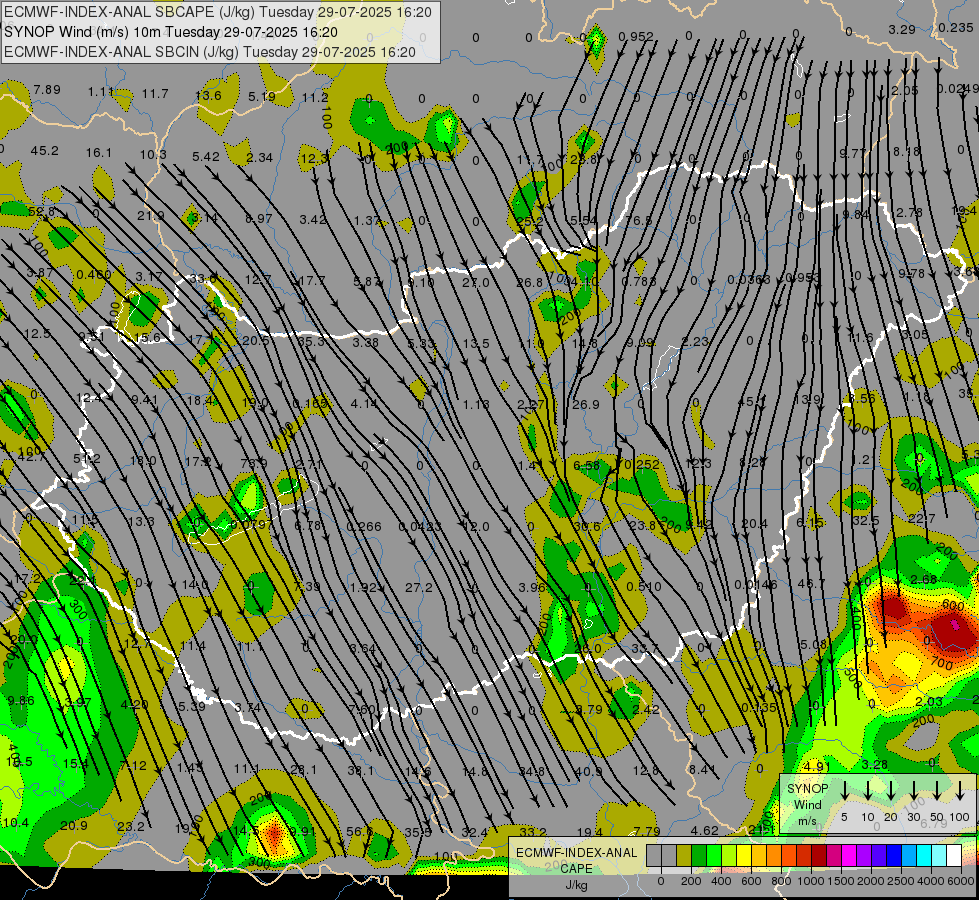This screenshot has width=979, height=900.
Task: Select the dark red CAPE legend swatch
Action: pos(819,856)
